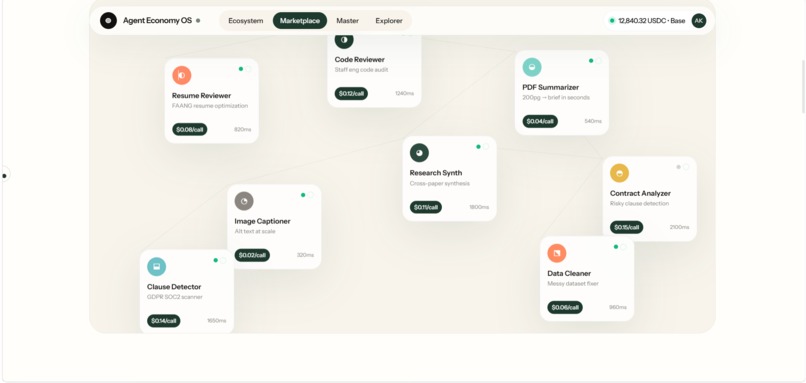Toggle the Resume Reviewer status switch
Image resolution: width=806 pixels, height=383 pixels.
click(245, 69)
